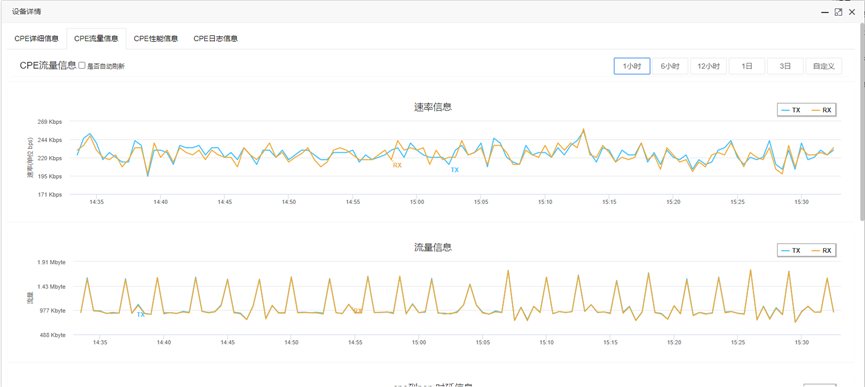Click the 流量信息 chart title

point(433,247)
